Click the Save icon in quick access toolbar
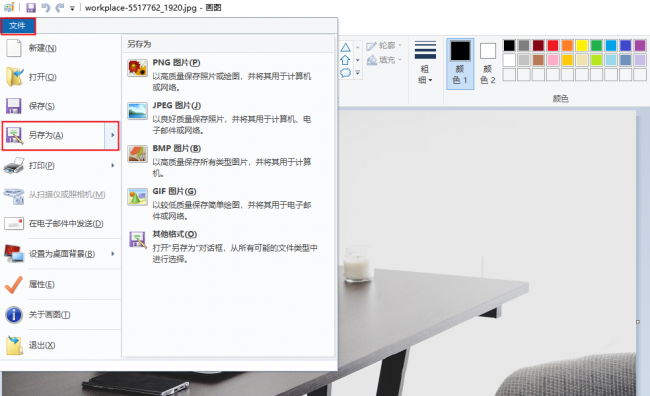The height and width of the screenshot is (396, 650). tap(31, 7)
